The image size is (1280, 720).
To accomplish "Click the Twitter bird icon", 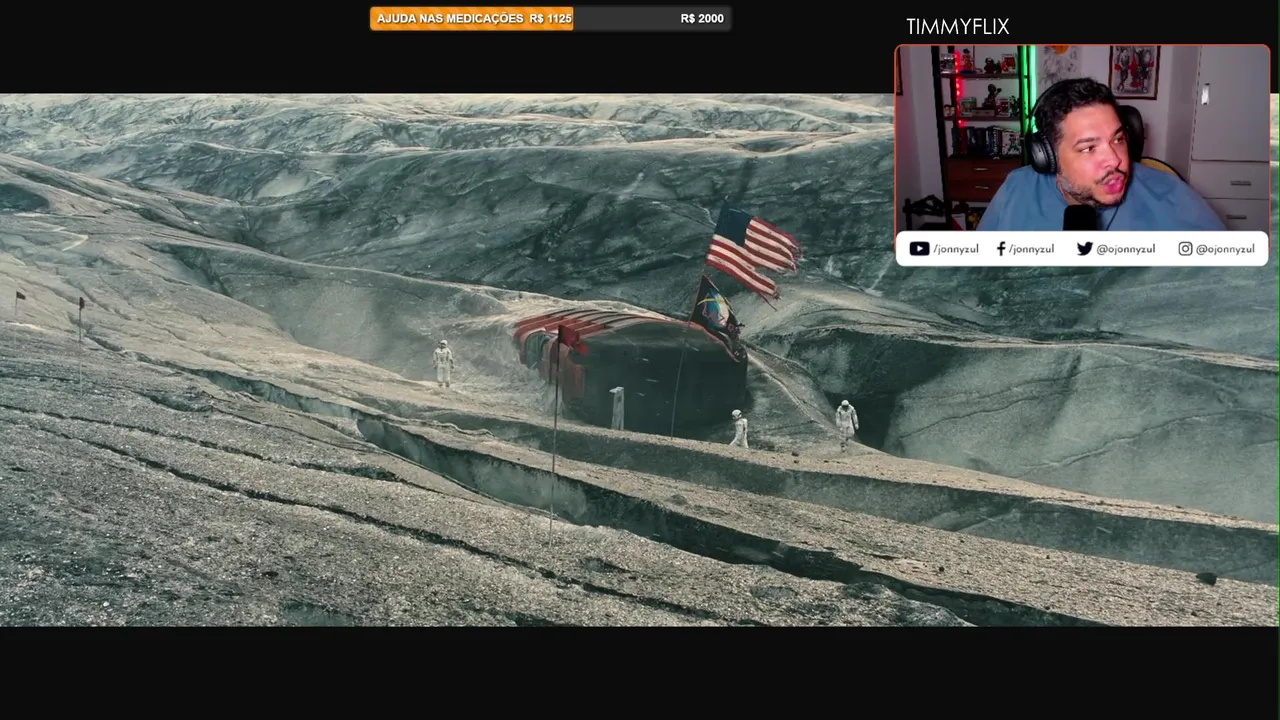I will [1084, 249].
